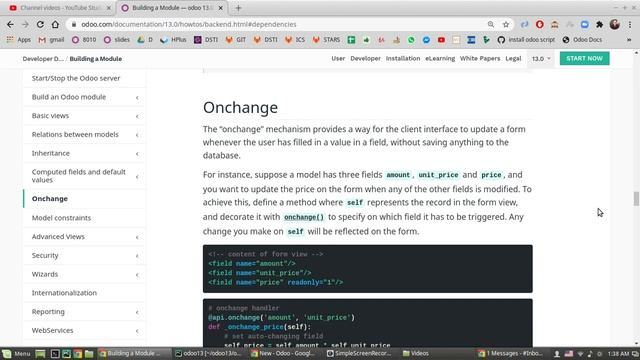Click the browser back arrow
The image size is (640, 360).
point(10,24)
